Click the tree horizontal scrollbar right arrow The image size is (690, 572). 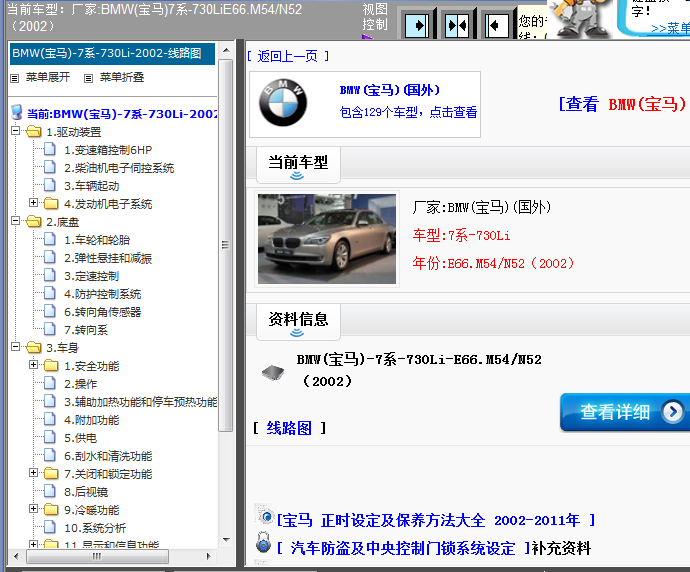coord(209,557)
